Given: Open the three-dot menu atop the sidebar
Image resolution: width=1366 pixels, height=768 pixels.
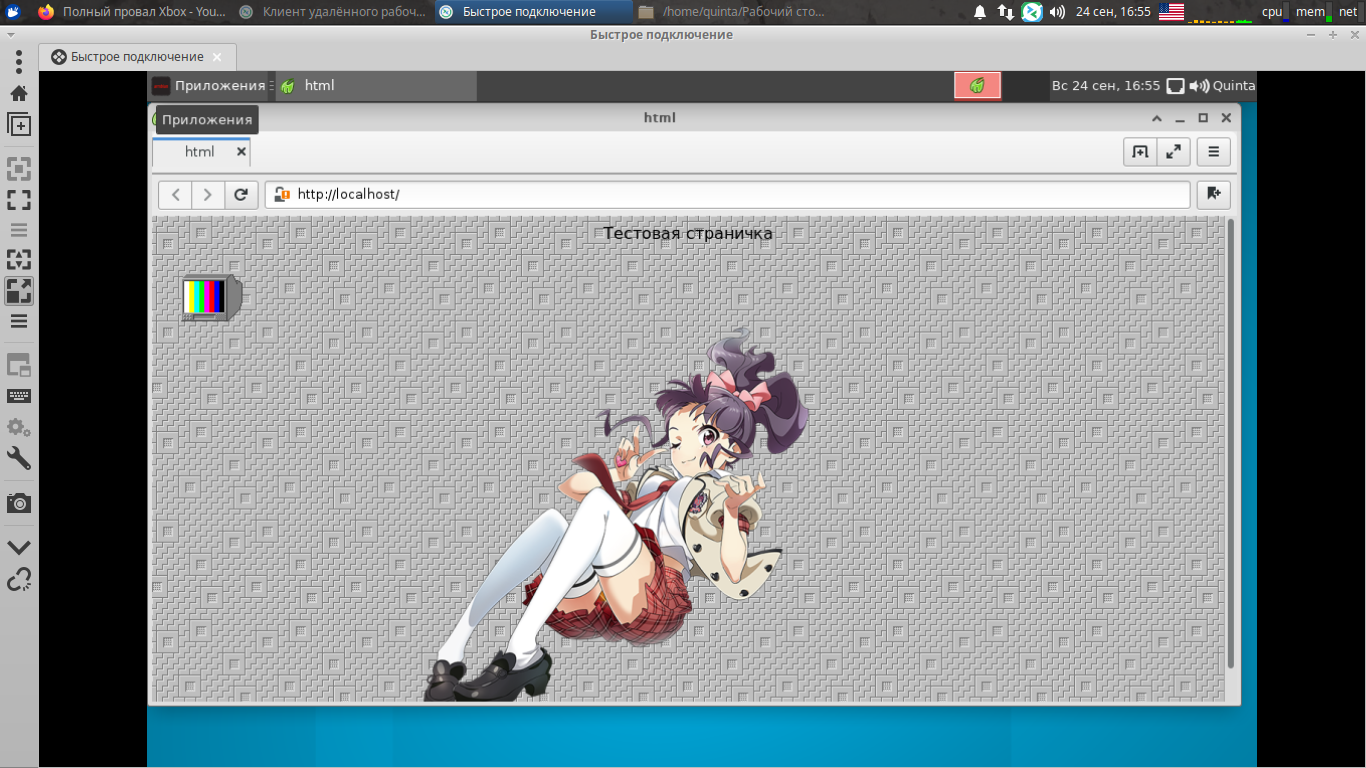Looking at the screenshot, I should point(19,62).
